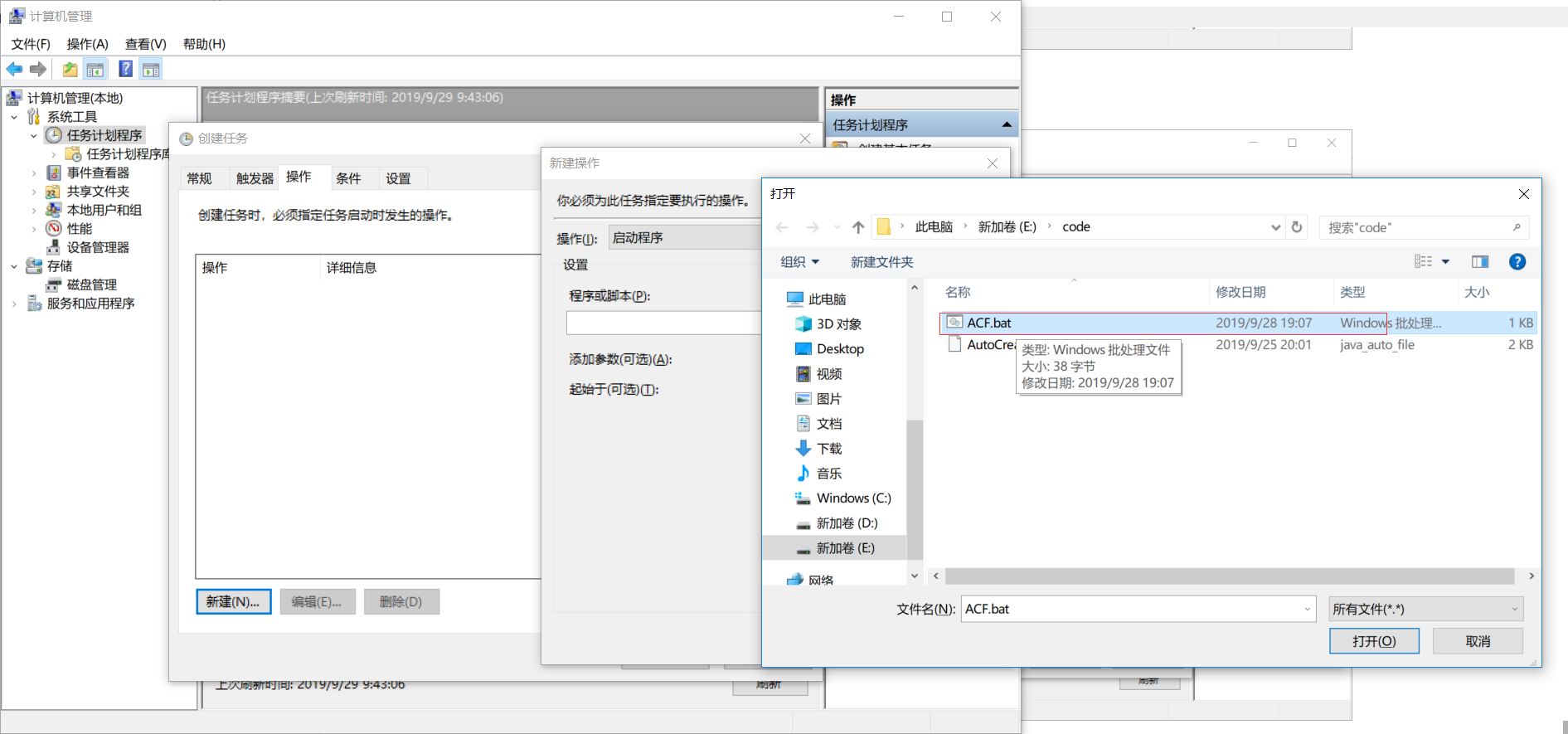Collapse the 系统工具 tree node
This screenshot has width=1568, height=734.
(14, 117)
